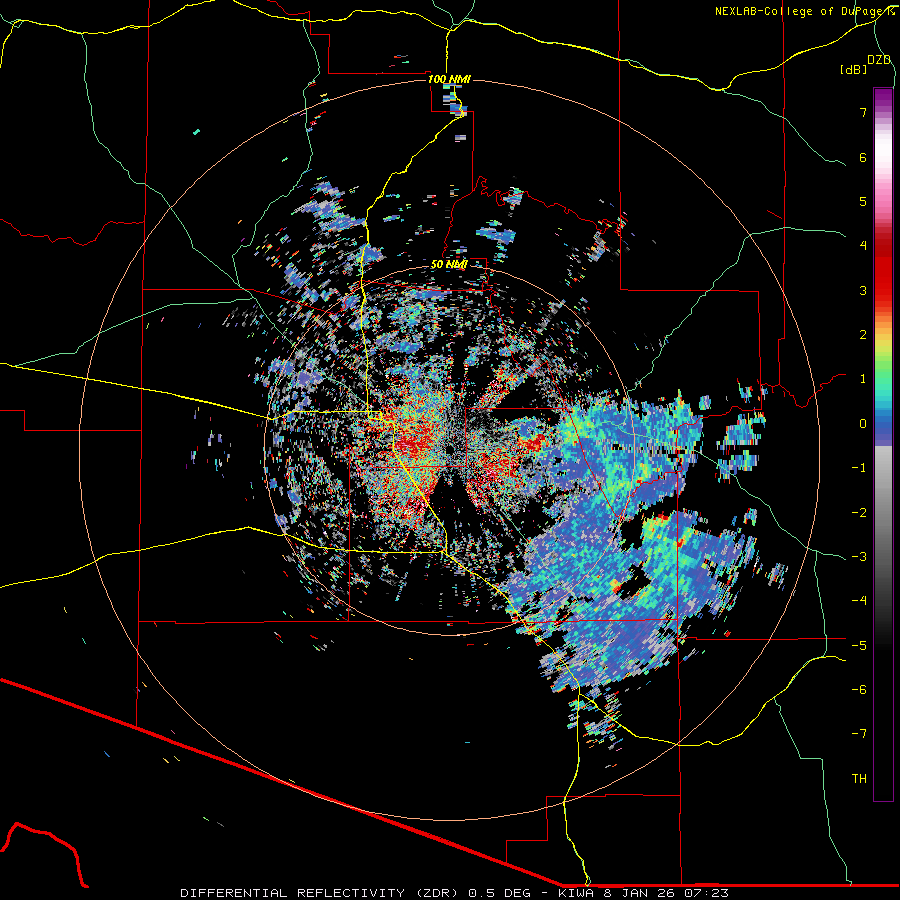Click the positive 4 dB scale value
The height and width of the screenshot is (900, 900).
point(863,246)
